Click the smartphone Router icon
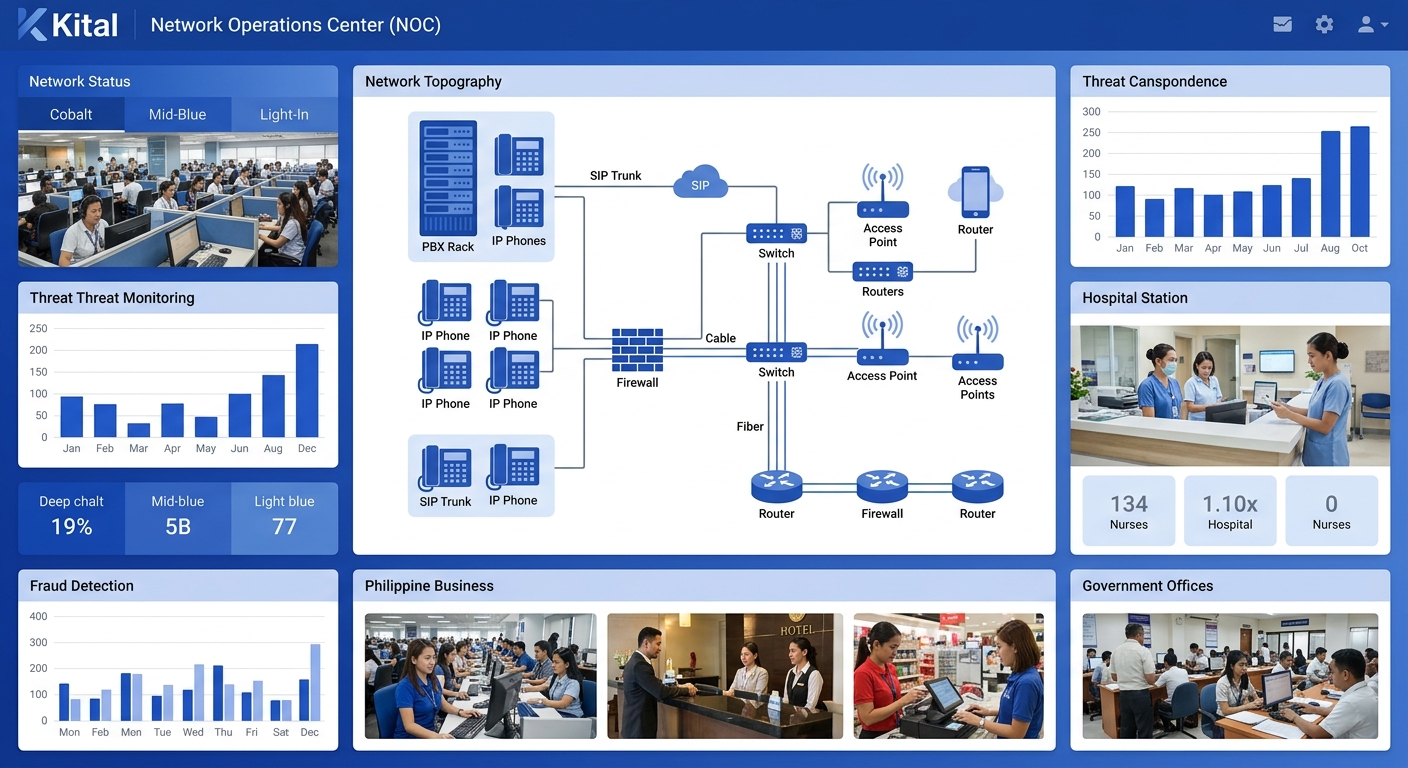Image resolution: width=1408 pixels, height=768 pixels. point(975,192)
